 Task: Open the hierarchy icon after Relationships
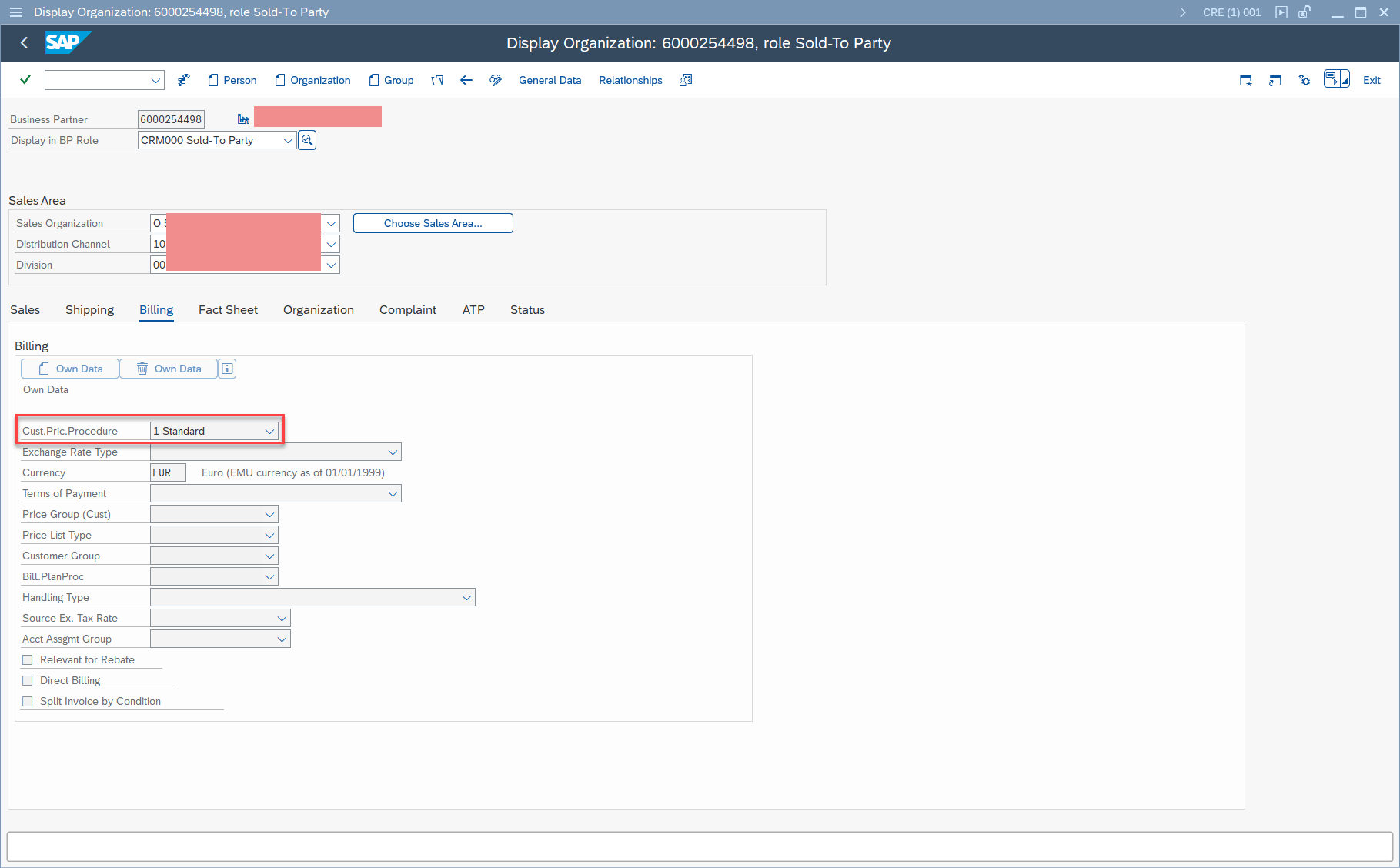[x=686, y=80]
